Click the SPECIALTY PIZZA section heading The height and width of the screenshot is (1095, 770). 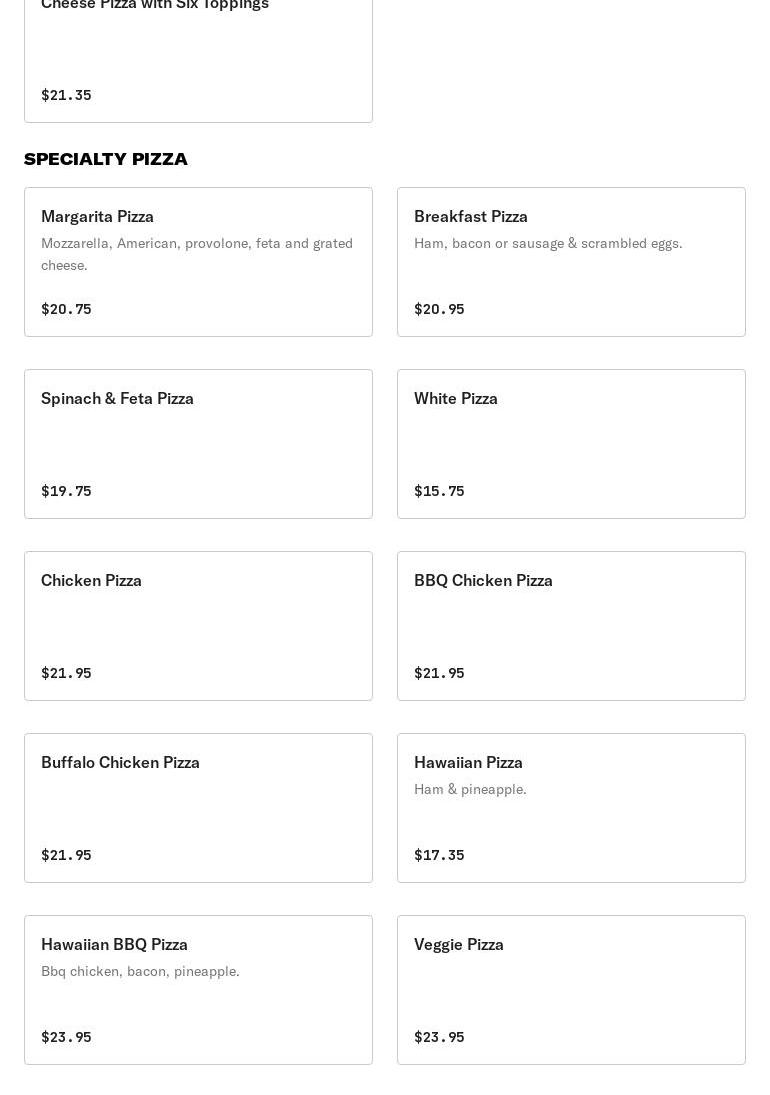(x=105, y=159)
